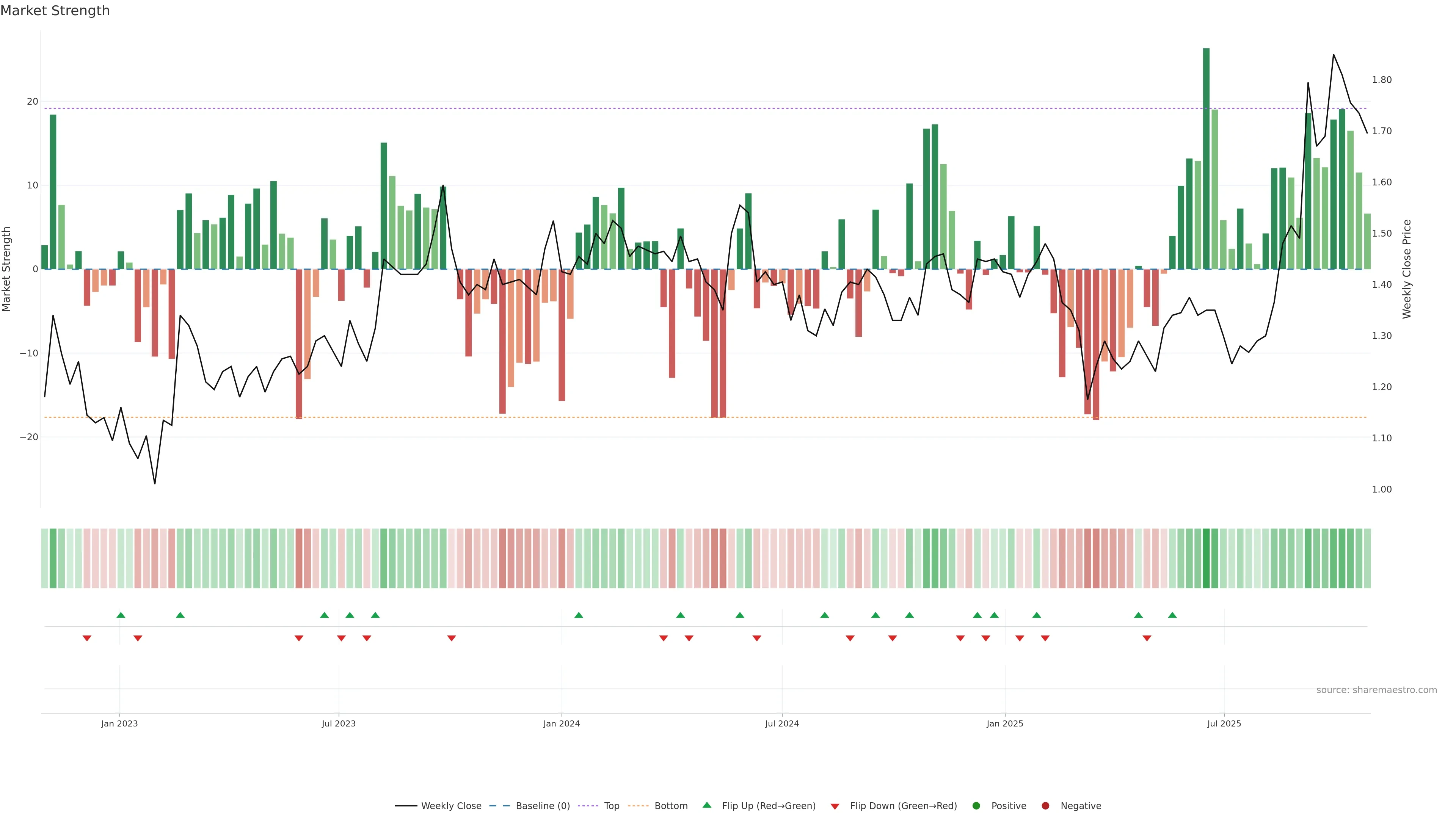This screenshot has width=1456, height=819.
Task: Click the Jul 2023 x-axis label
Action: pos(339,723)
